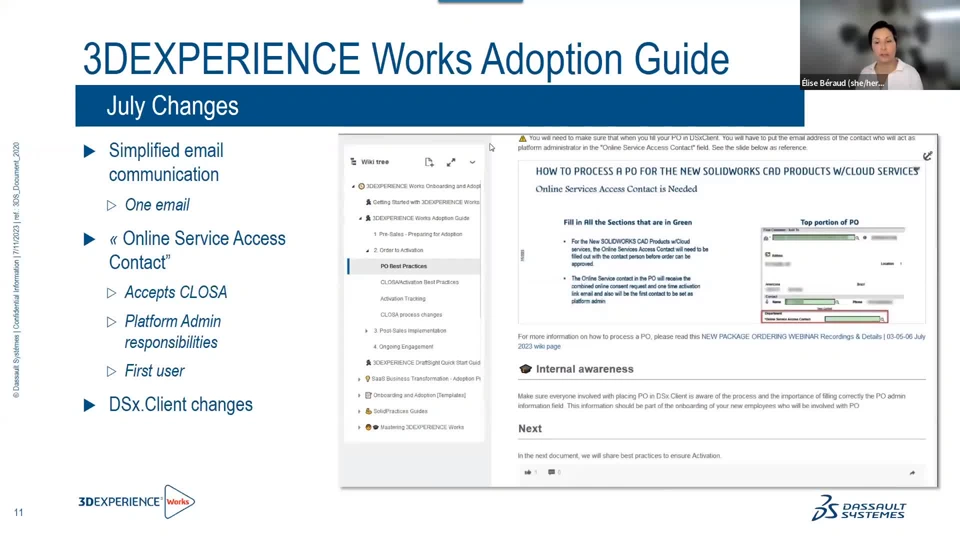Viewport: 960px width, 540px height.
Task: Click the link icon above the article
Action: [x=928, y=156]
